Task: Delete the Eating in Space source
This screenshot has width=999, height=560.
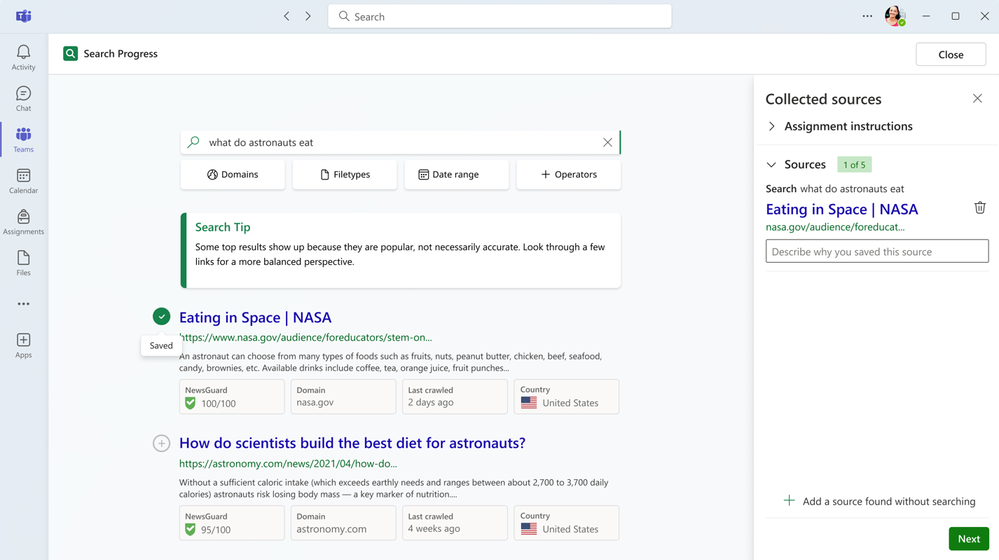Action: tap(980, 208)
